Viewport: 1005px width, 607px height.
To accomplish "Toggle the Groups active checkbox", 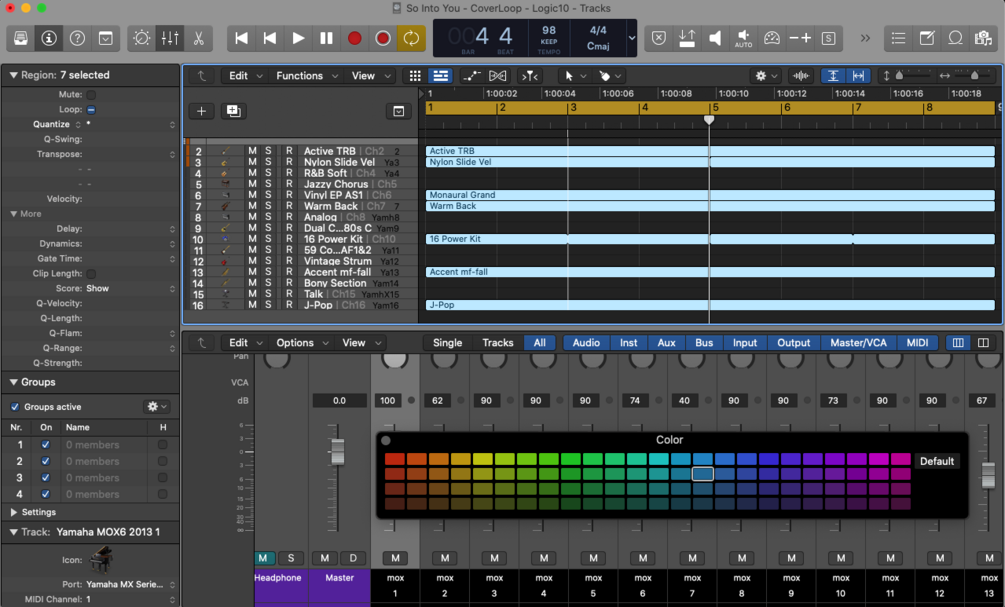I will [15, 407].
